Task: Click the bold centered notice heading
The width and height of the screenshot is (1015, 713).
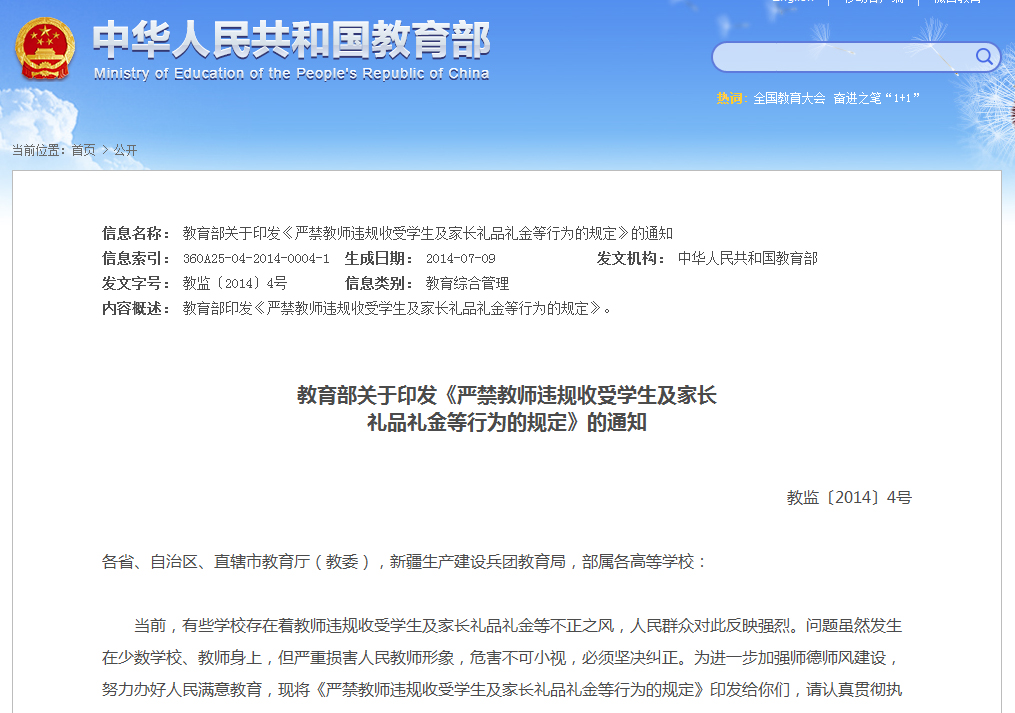Action: pyautogui.click(x=507, y=409)
